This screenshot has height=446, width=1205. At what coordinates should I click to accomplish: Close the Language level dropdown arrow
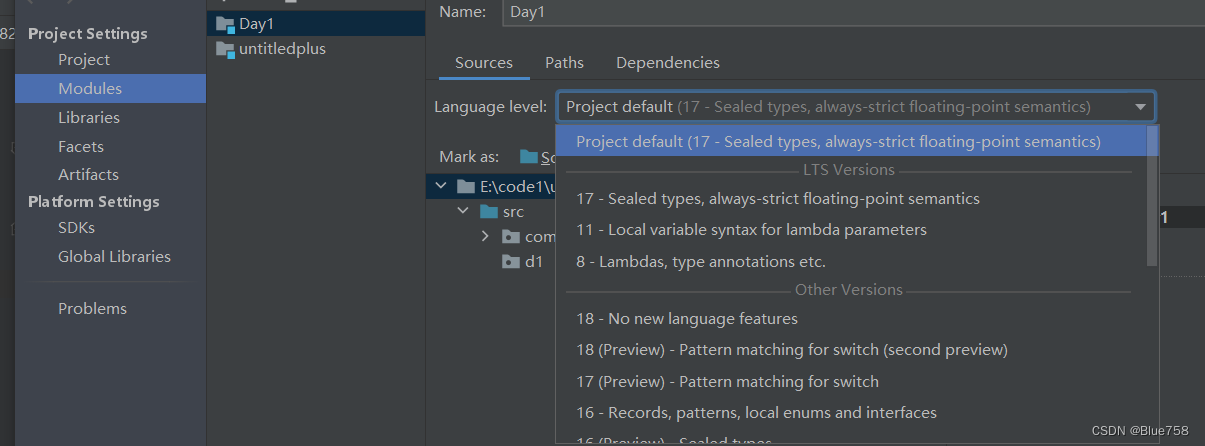1140,107
